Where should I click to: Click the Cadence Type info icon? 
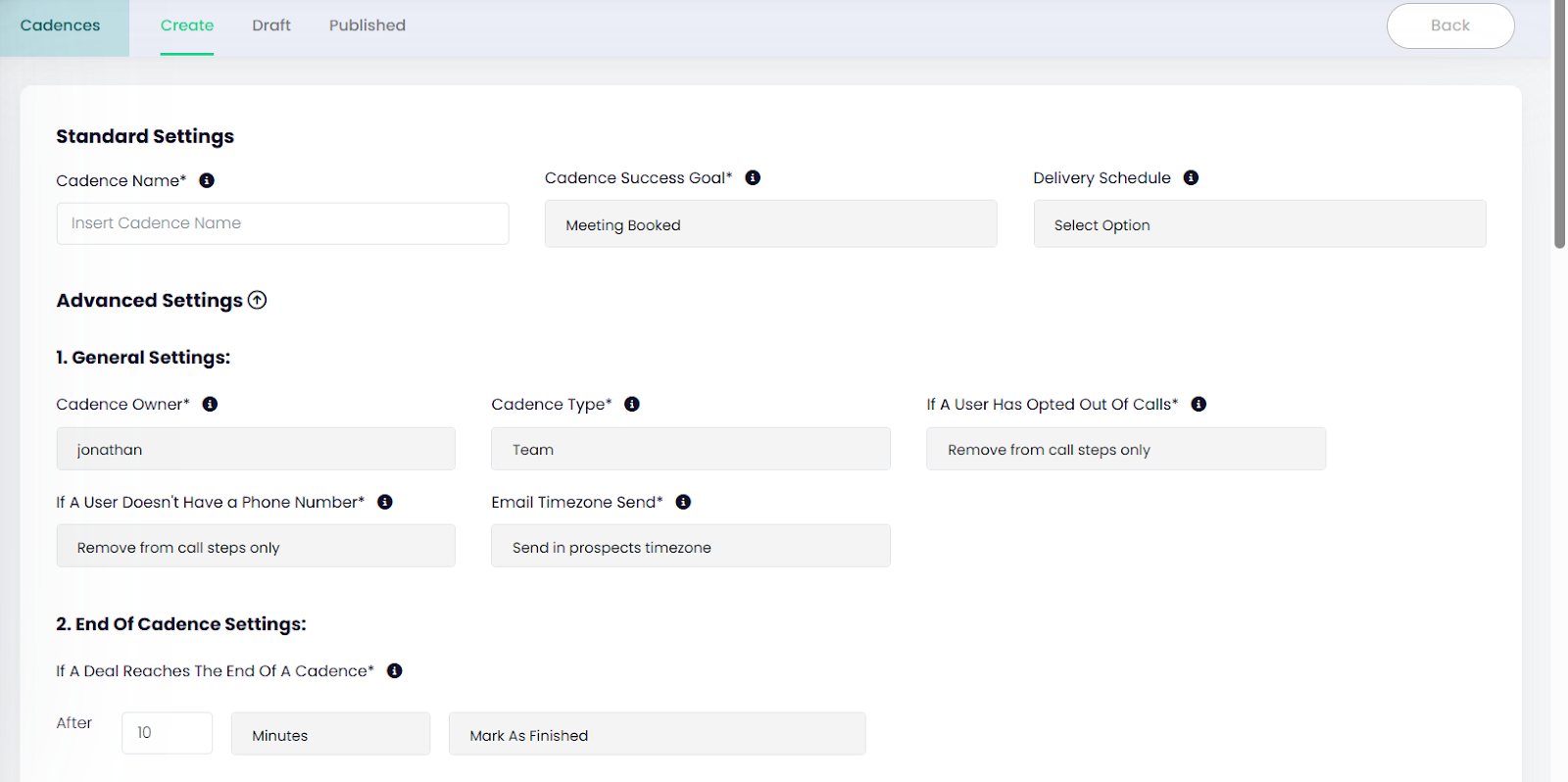[x=632, y=404]
